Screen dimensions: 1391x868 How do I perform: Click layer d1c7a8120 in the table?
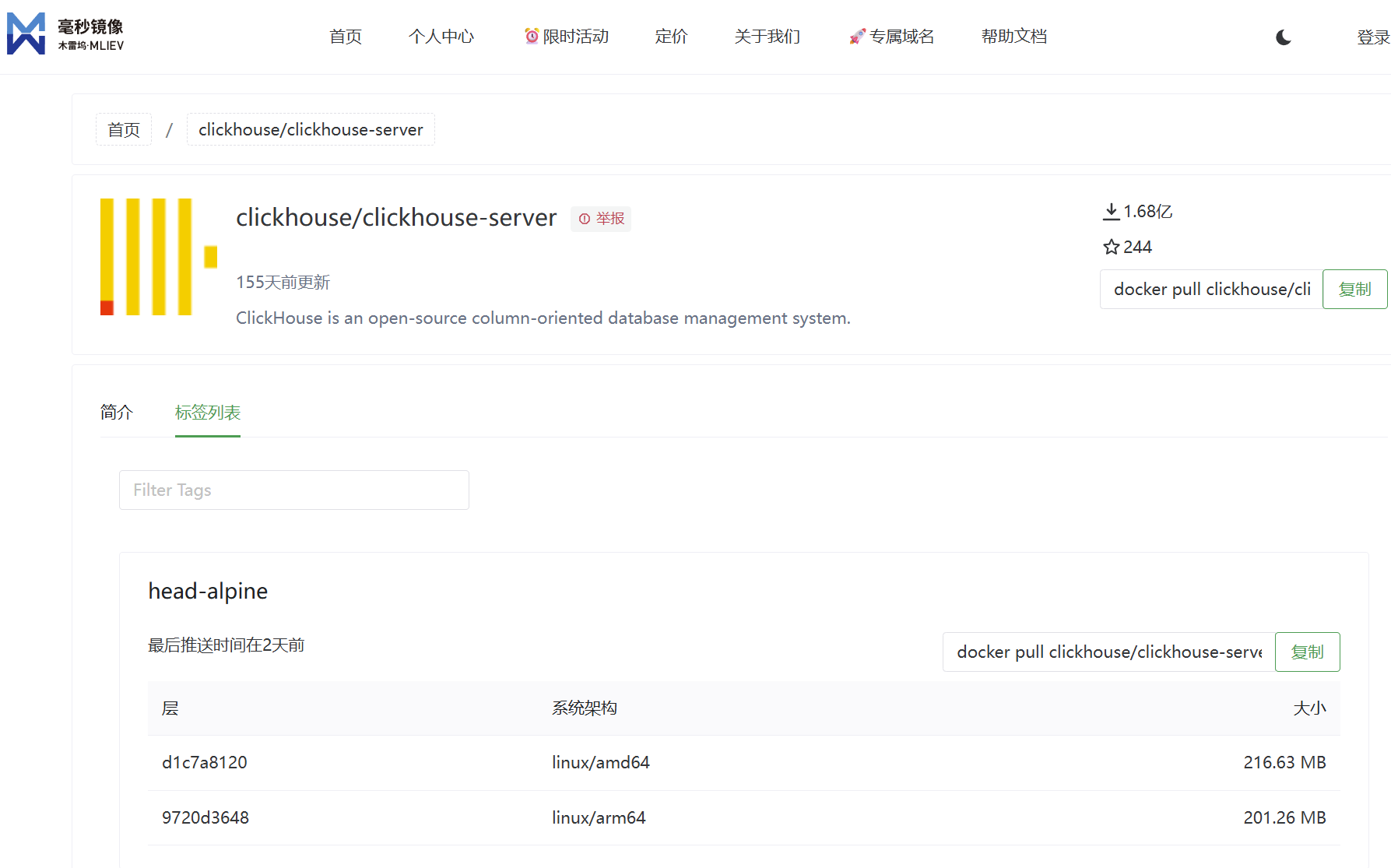click(205, 762)
